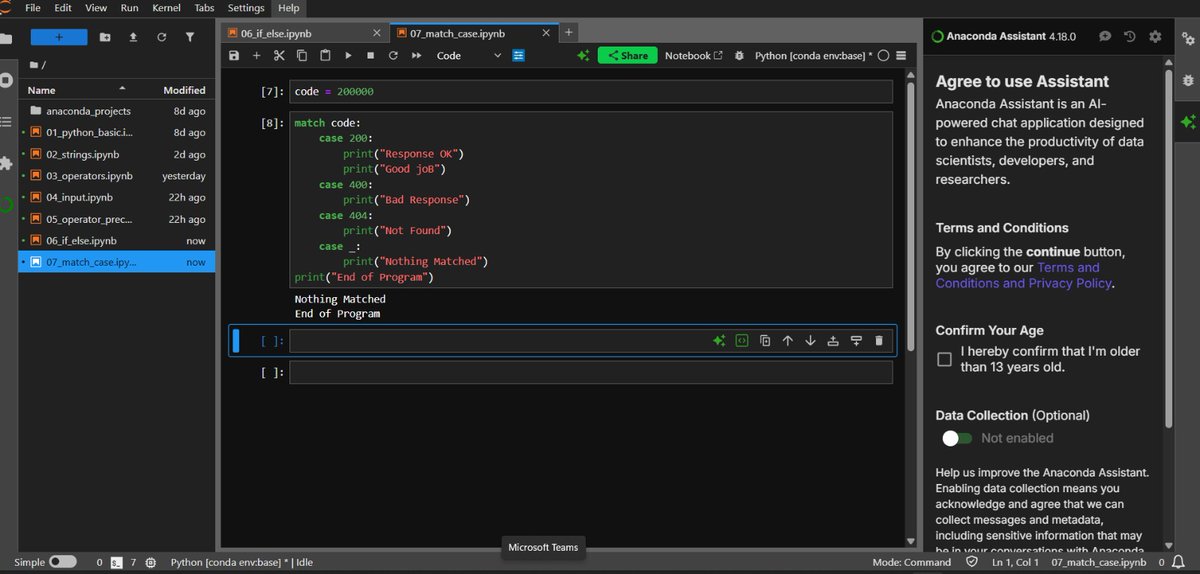Create a new folder in file browser

coord(106,37)
